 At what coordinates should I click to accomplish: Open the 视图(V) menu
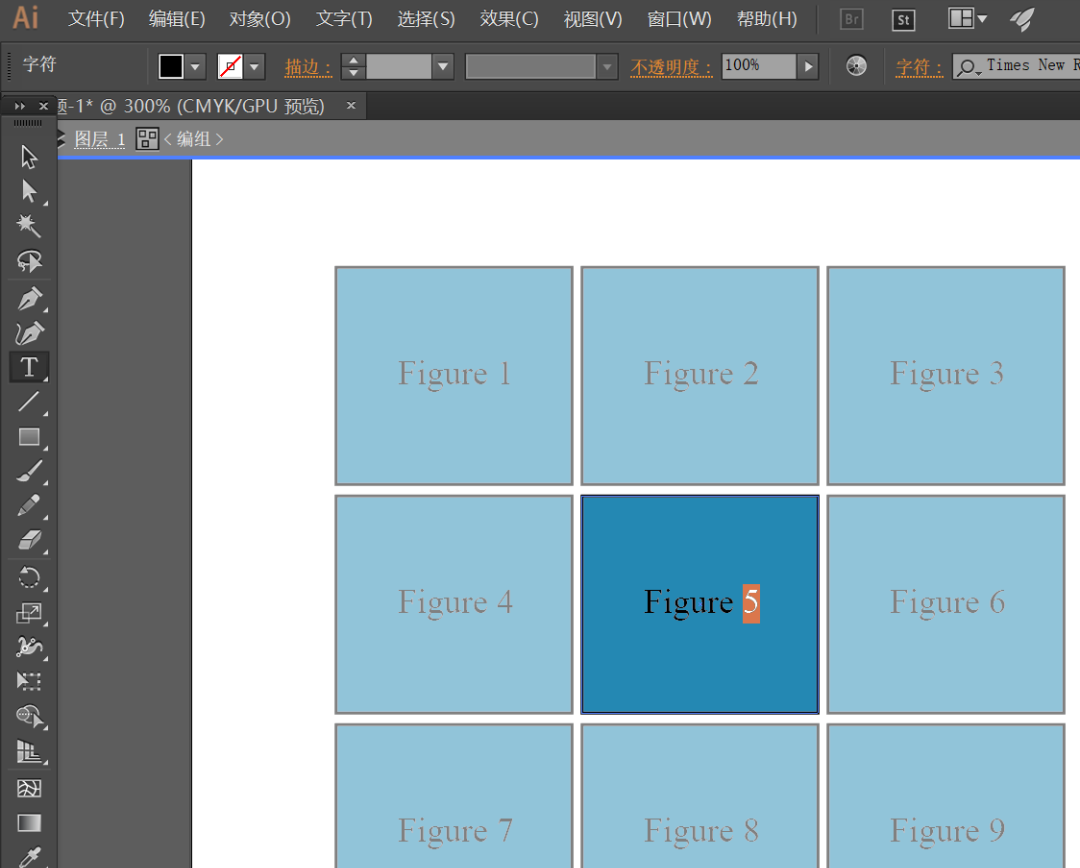(x=592, y=19)
